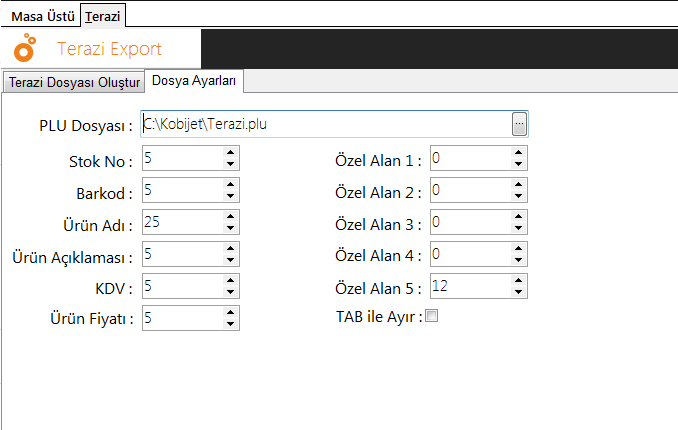Decrease Barkod value with down arrow
The image size is (678, 430).
tap(230, 196)
